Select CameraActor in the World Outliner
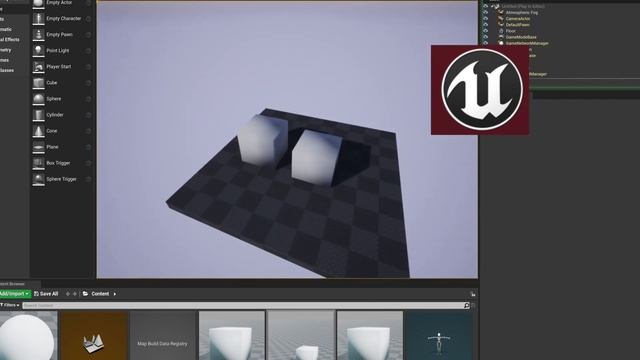The width and height of the screenshot is (640, 360). [518, 19]
